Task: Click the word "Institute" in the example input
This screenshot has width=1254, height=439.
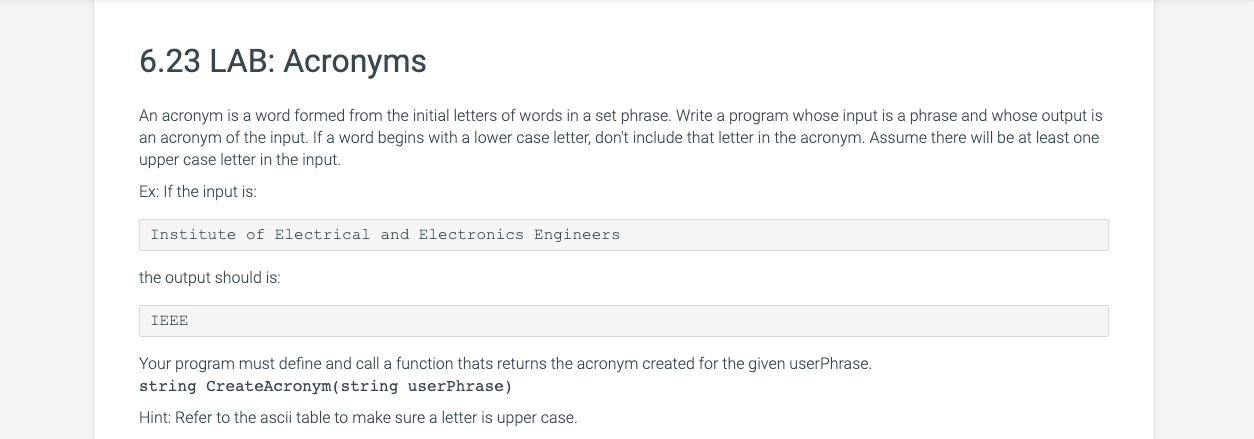Action: (193, 235)
